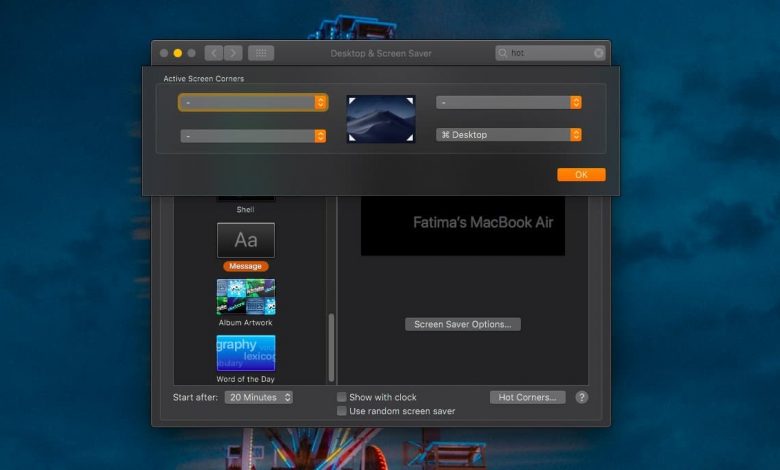Image resolution: width=780 pixels, height=470 pixels.
Task: Select the Word of the Day thumbnail
Action: click(246, 353)
